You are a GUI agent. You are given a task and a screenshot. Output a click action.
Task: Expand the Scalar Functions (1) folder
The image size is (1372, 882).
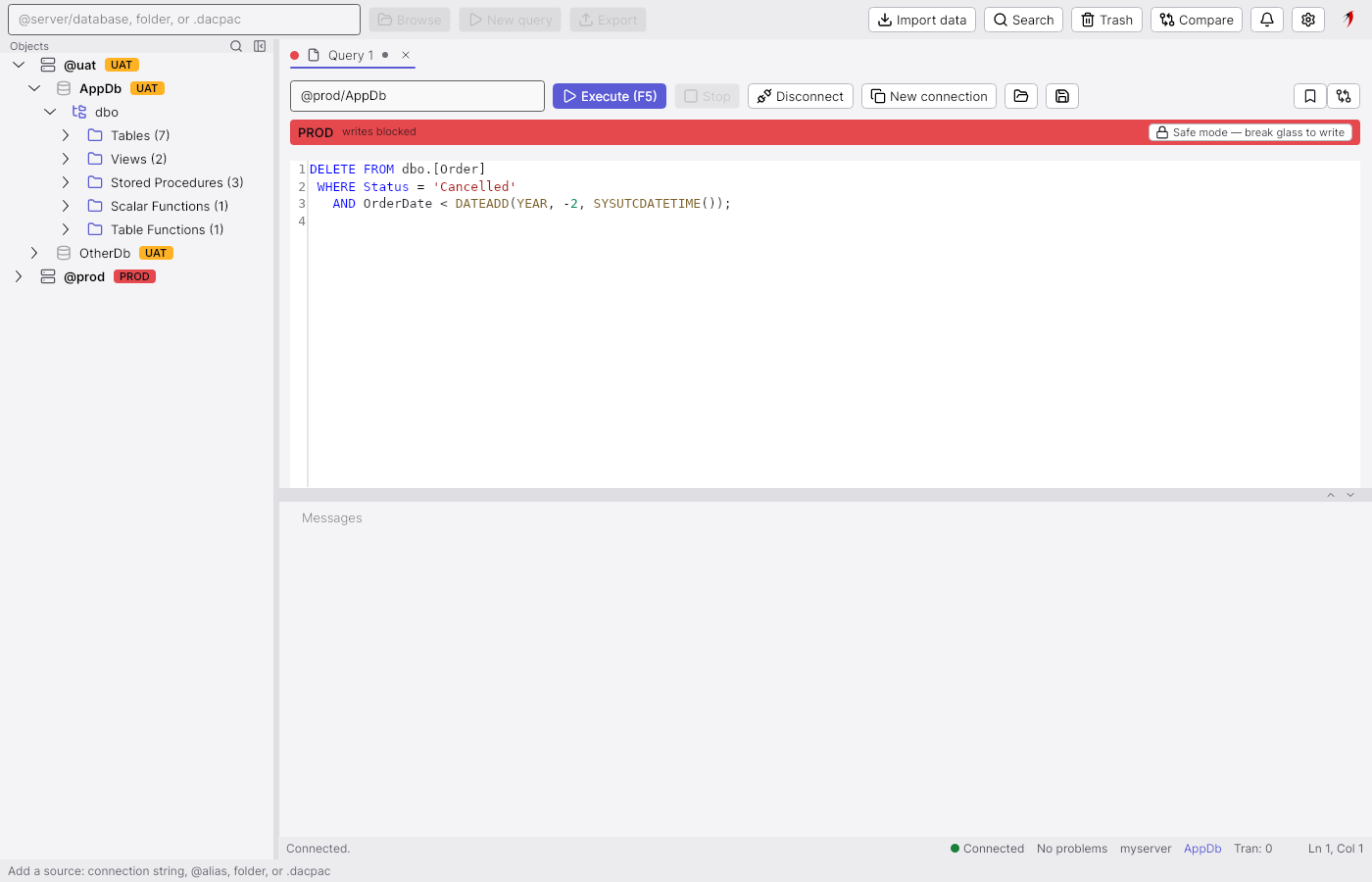66,206
